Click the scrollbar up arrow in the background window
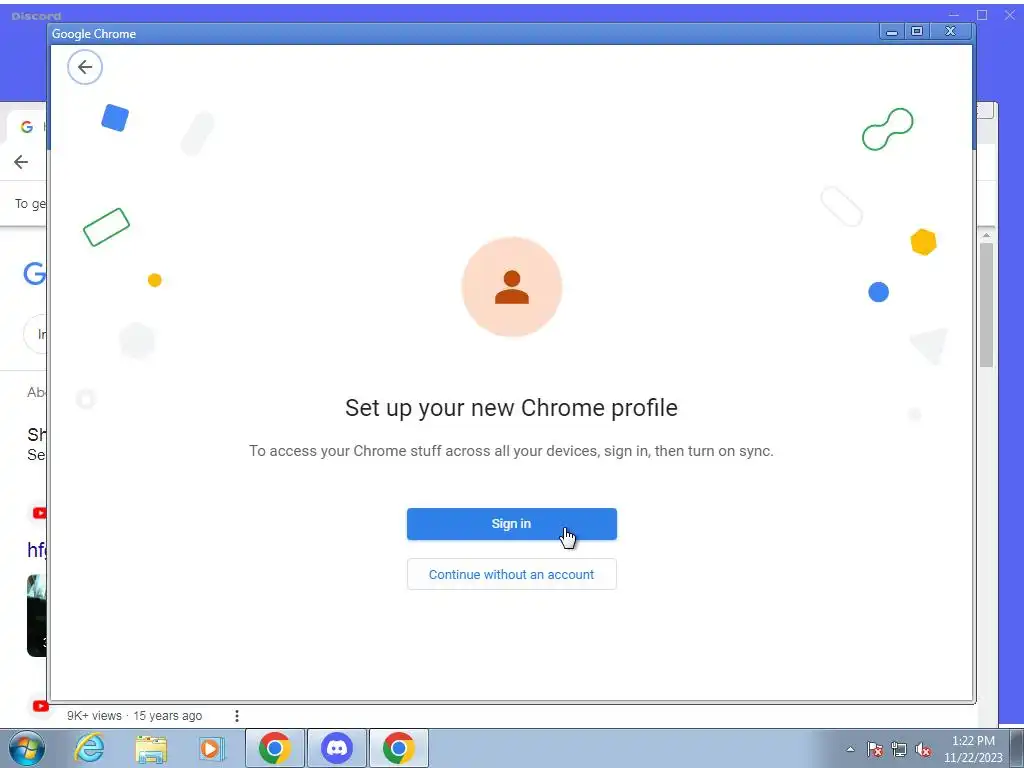Image resolution: width=1024 pixels, height=768 pixels. (x=986, y=235)
